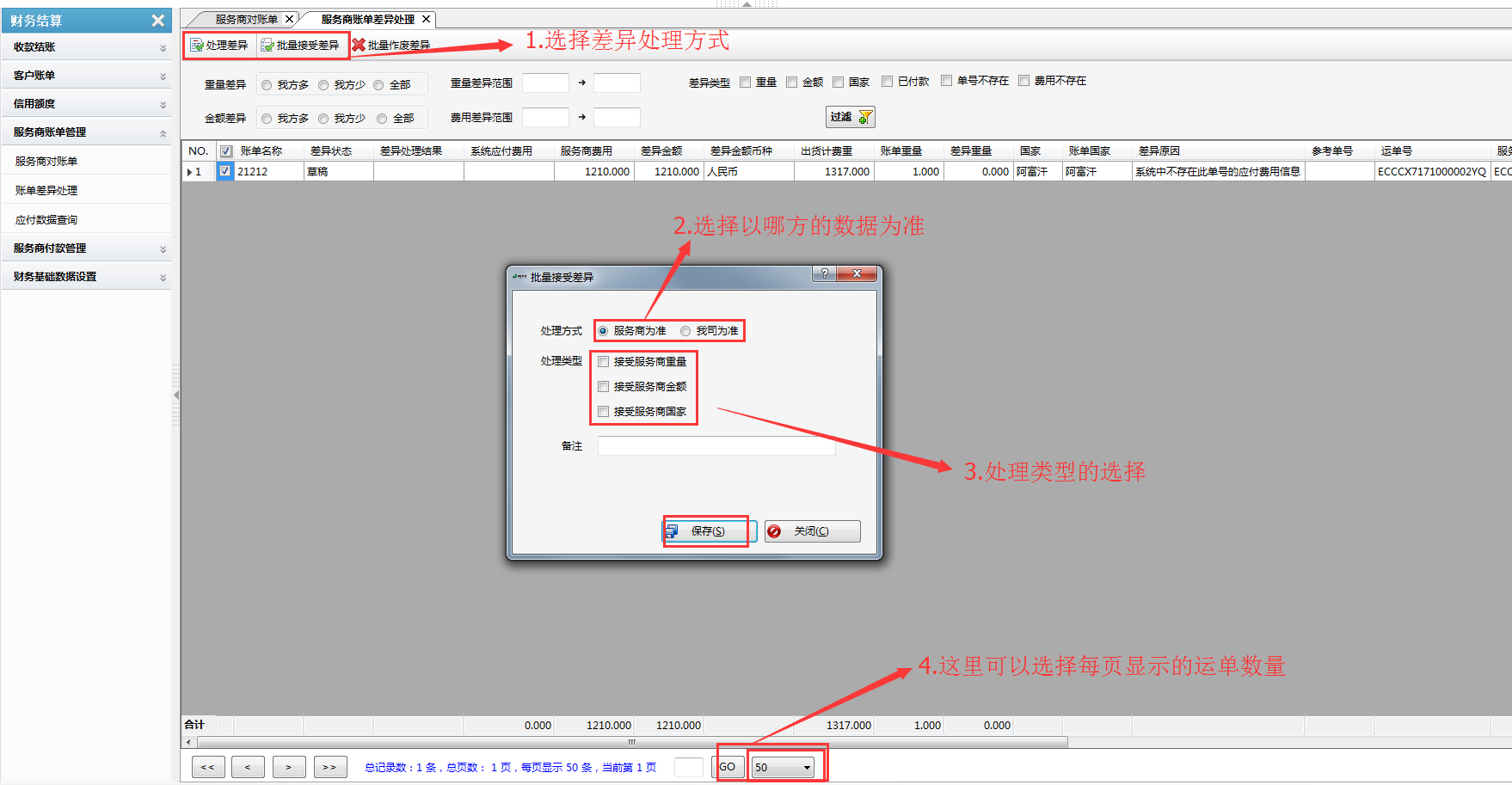Click the 备注 remark input field
Viewport: 1512px width, 785px height.
click(x=716, y=446)
